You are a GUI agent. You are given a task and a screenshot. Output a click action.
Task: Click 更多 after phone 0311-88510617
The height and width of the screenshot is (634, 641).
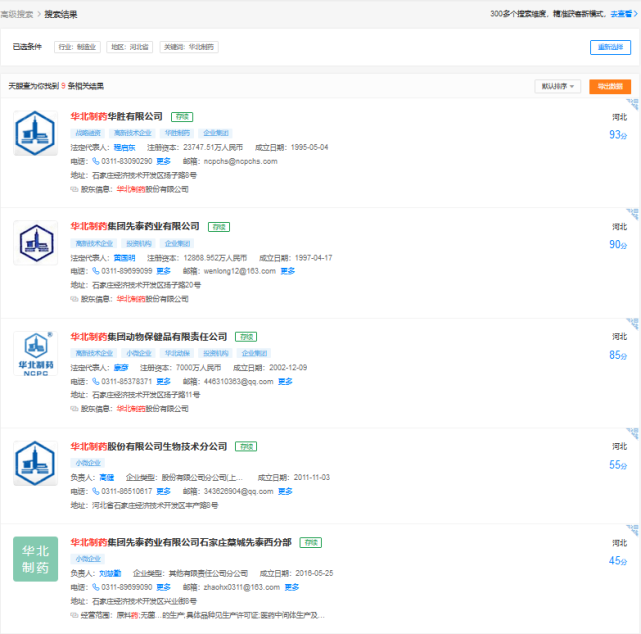164,491
